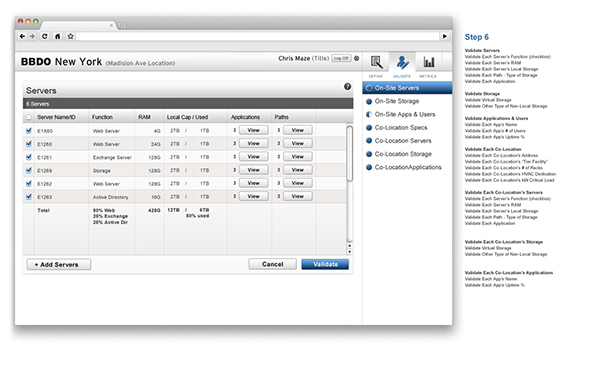Click the settings gear near Log Off
600x388 pixels.
357,58
